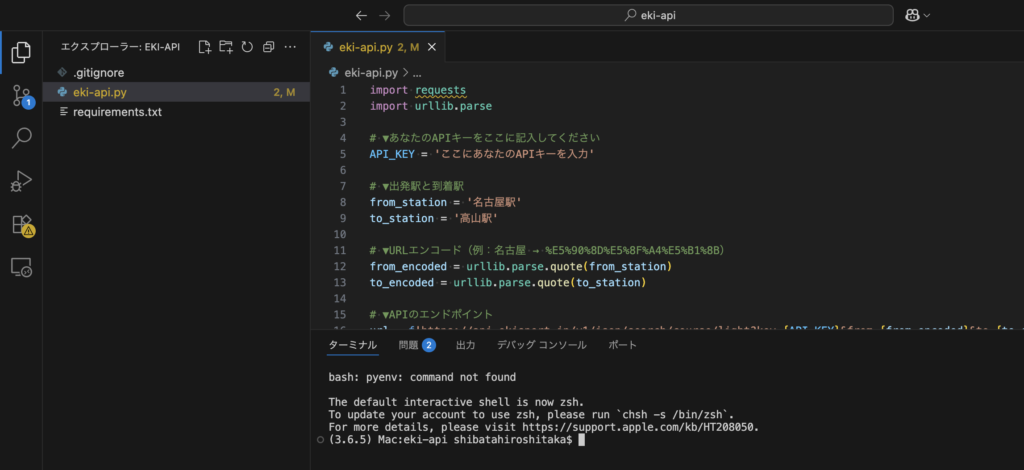The image size is (1024, 470).
Task: Click the 'import urllib.parse' code line
Action: tap(431, 106)
